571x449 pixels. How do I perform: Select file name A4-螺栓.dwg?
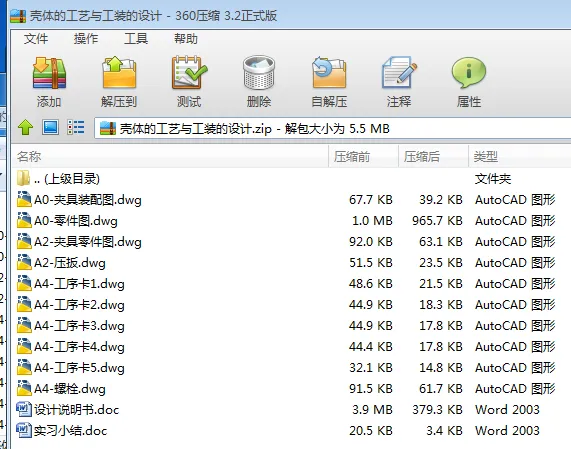pos(70,389)
